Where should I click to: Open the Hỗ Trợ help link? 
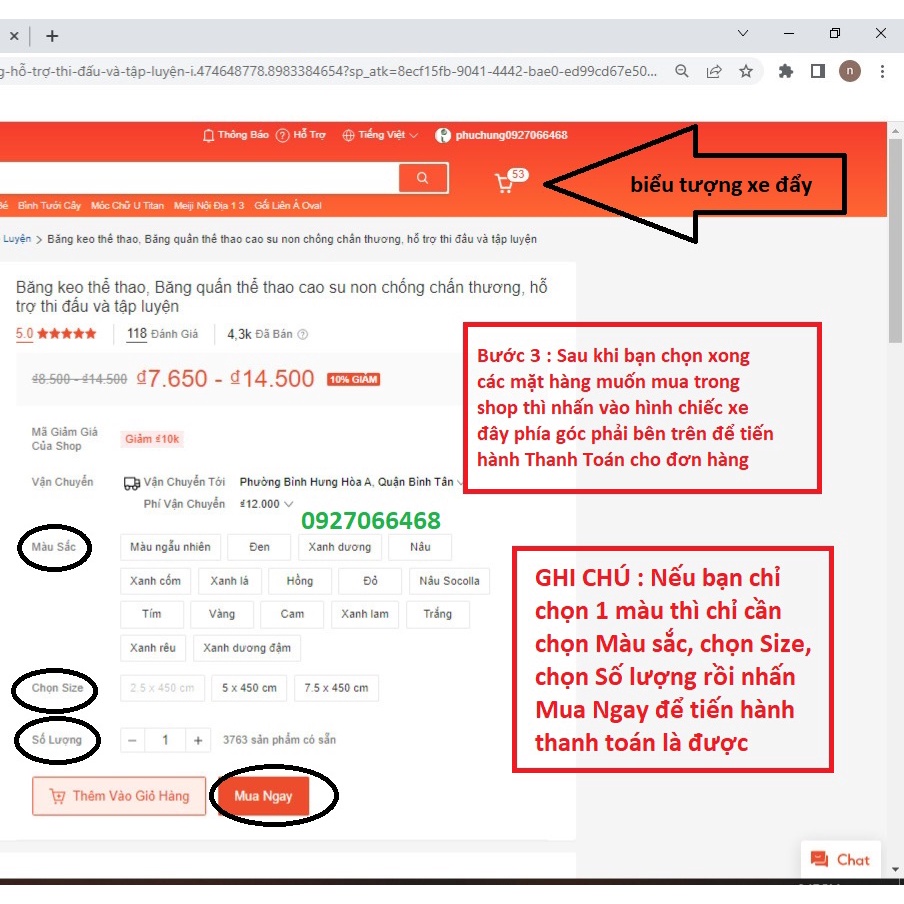301,135
